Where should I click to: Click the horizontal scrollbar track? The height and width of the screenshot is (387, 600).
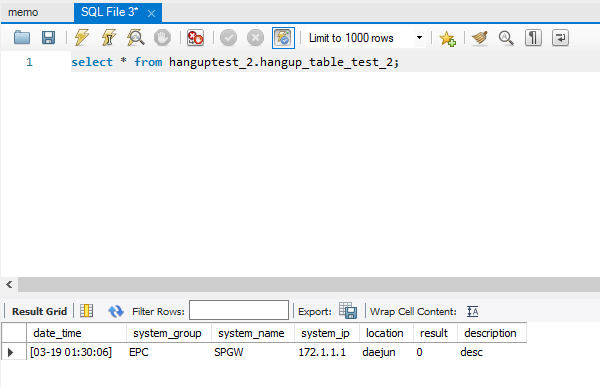click(309, 284)
